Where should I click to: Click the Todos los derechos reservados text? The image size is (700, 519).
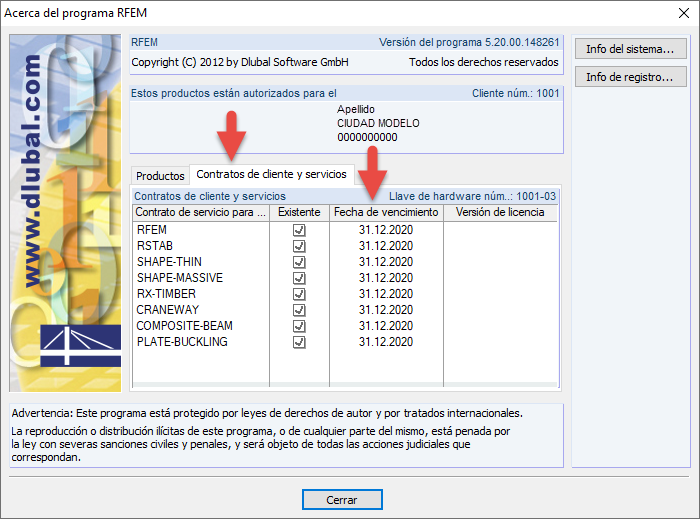click(484, 62)
